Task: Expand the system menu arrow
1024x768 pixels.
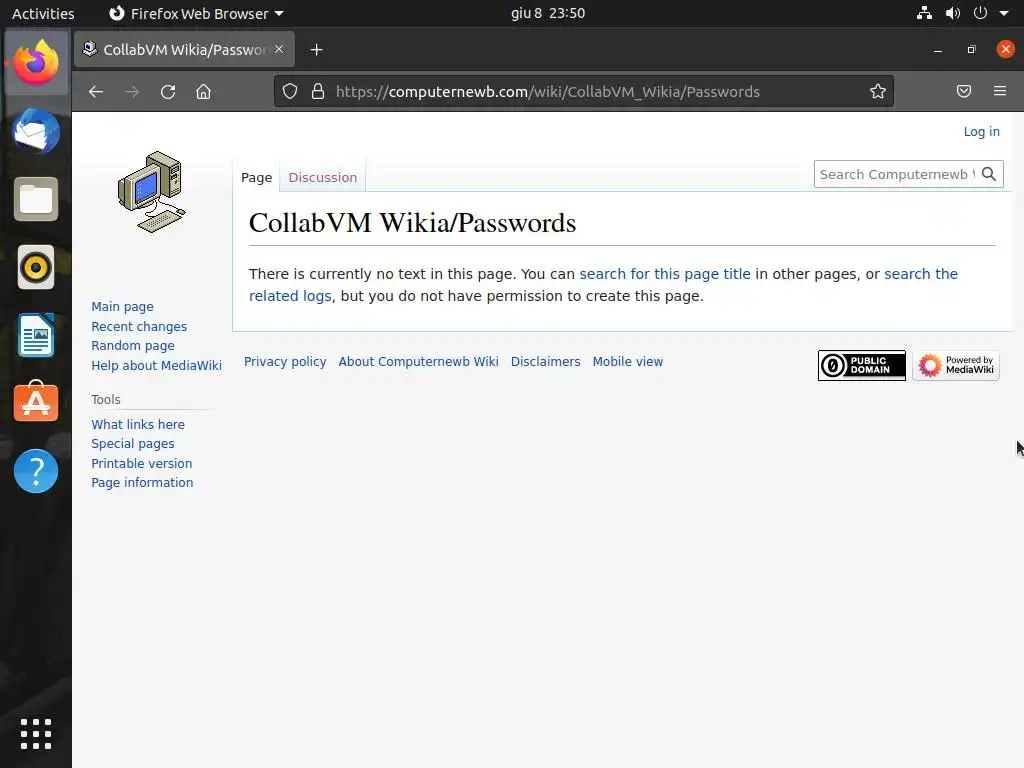Action: click(1004, 13)
